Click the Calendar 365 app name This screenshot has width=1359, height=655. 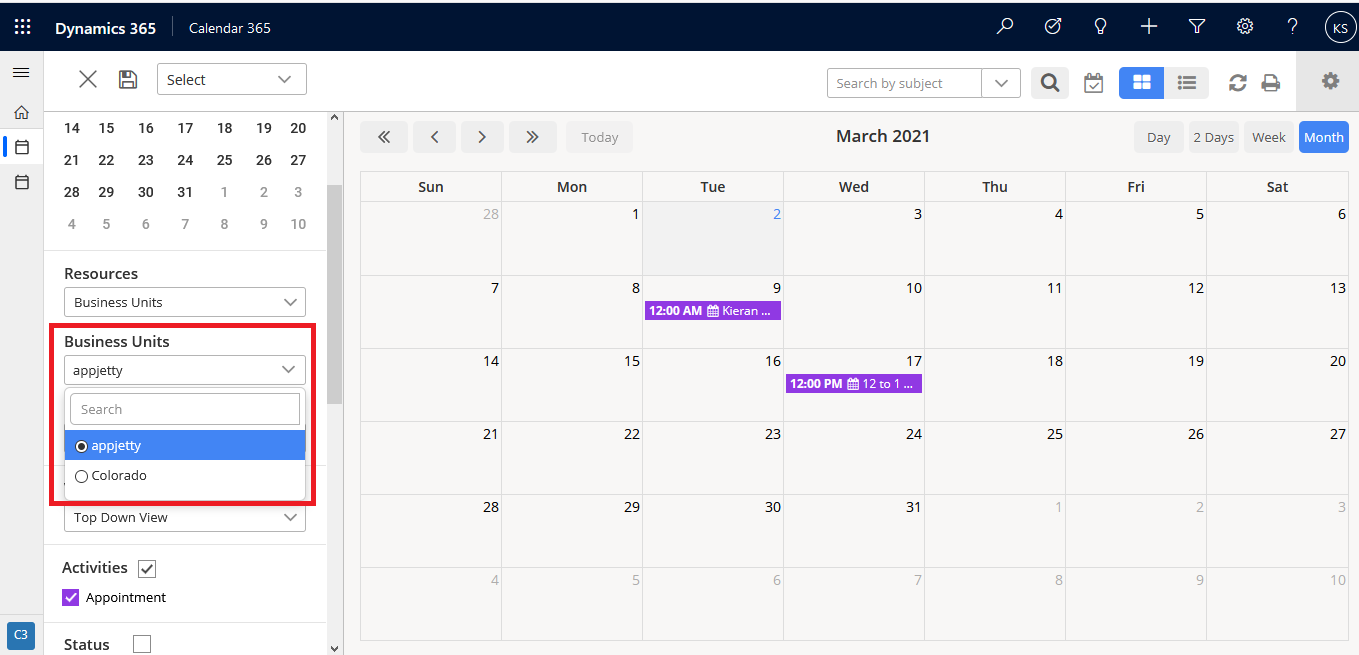click(230, 28)
